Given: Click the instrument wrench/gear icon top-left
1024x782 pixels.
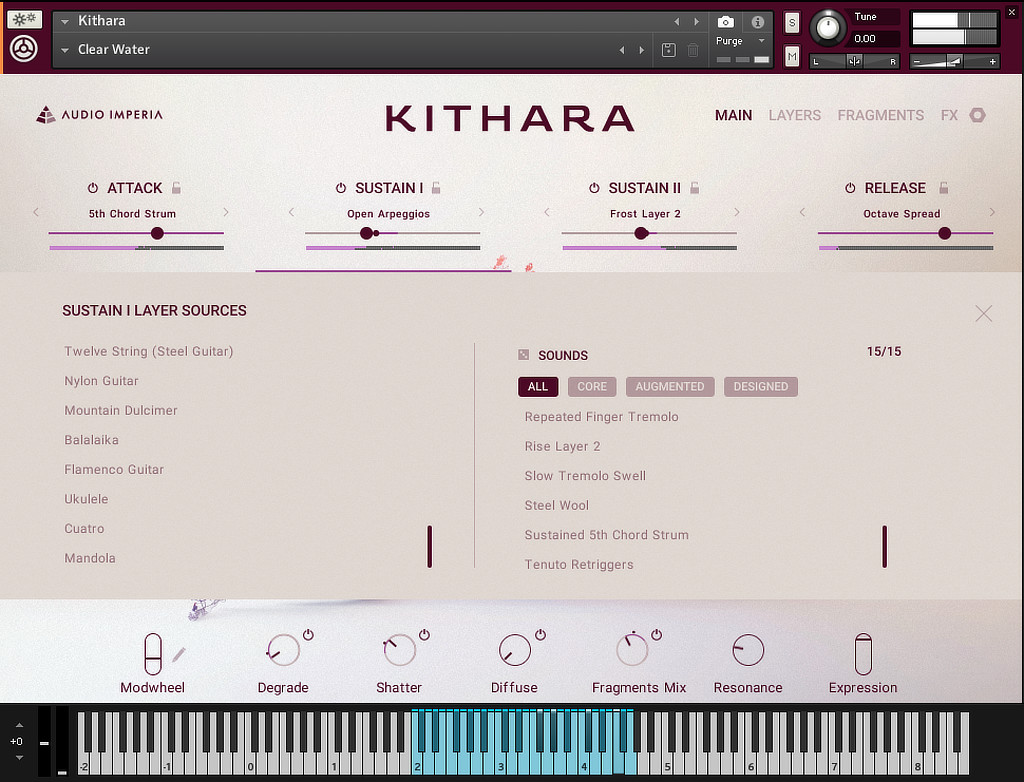Looking at the screenshot, I should [24, 19].
